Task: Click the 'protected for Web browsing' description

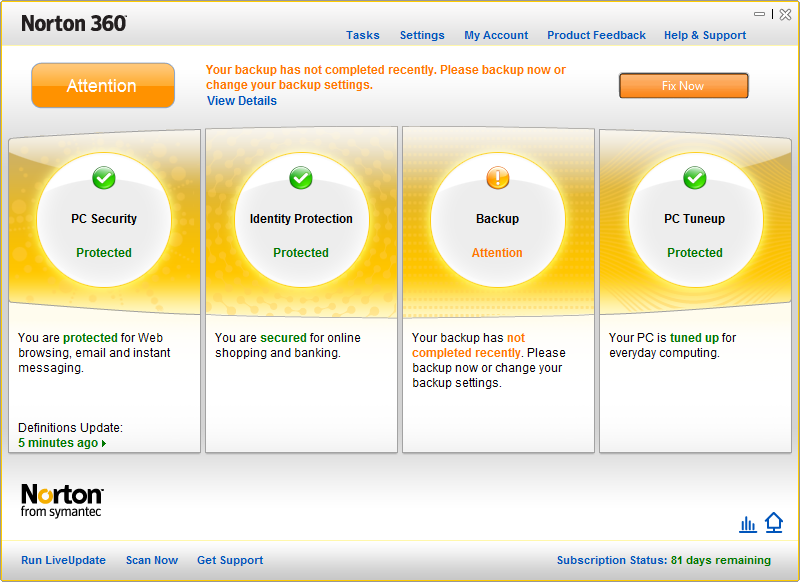Action: tap(94, 352)
